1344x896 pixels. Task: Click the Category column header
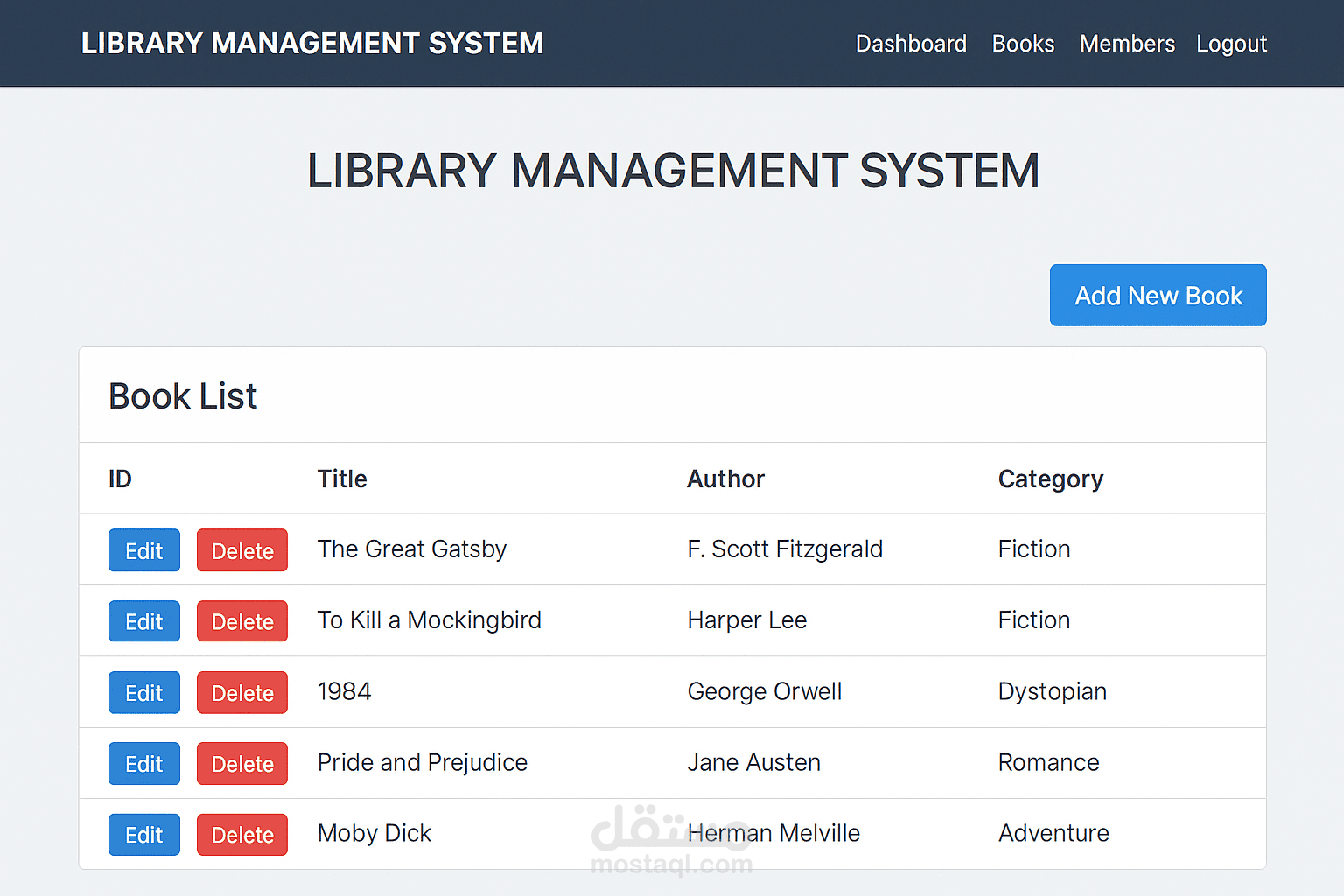[1050, 479]
